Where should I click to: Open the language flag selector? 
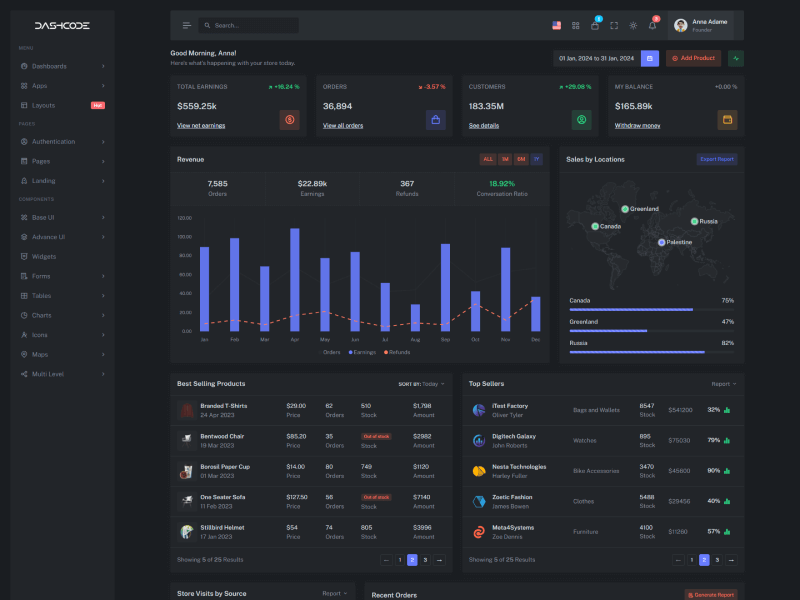pos(557,25)
